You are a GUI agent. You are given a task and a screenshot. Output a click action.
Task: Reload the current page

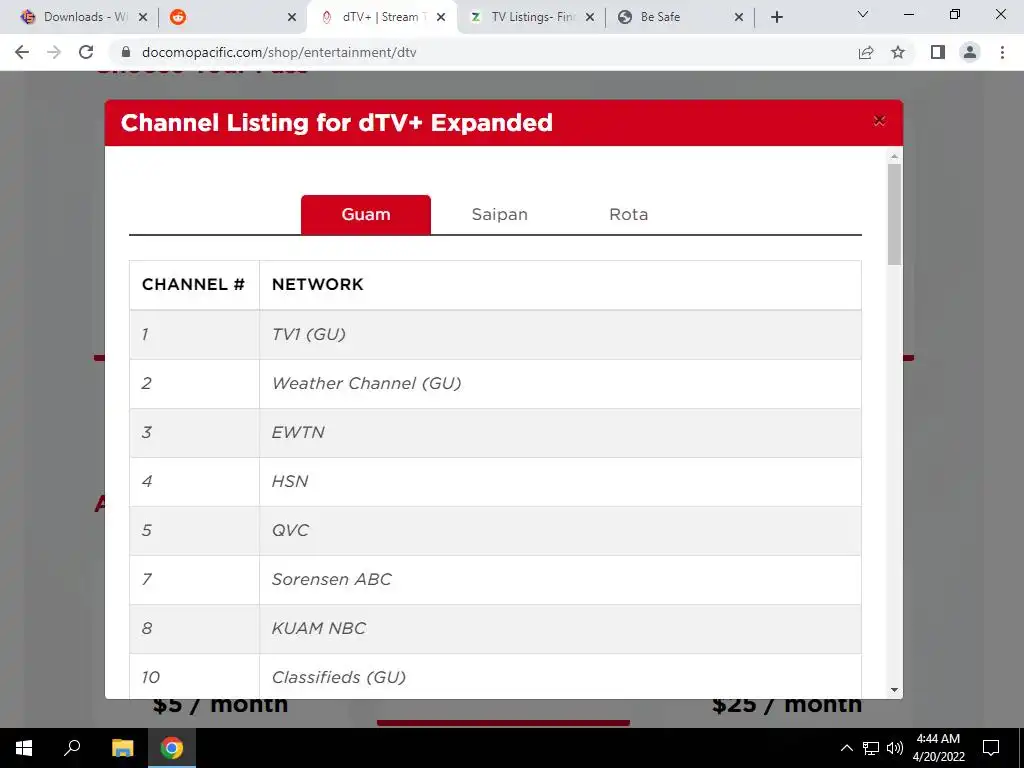click(86, 52)
